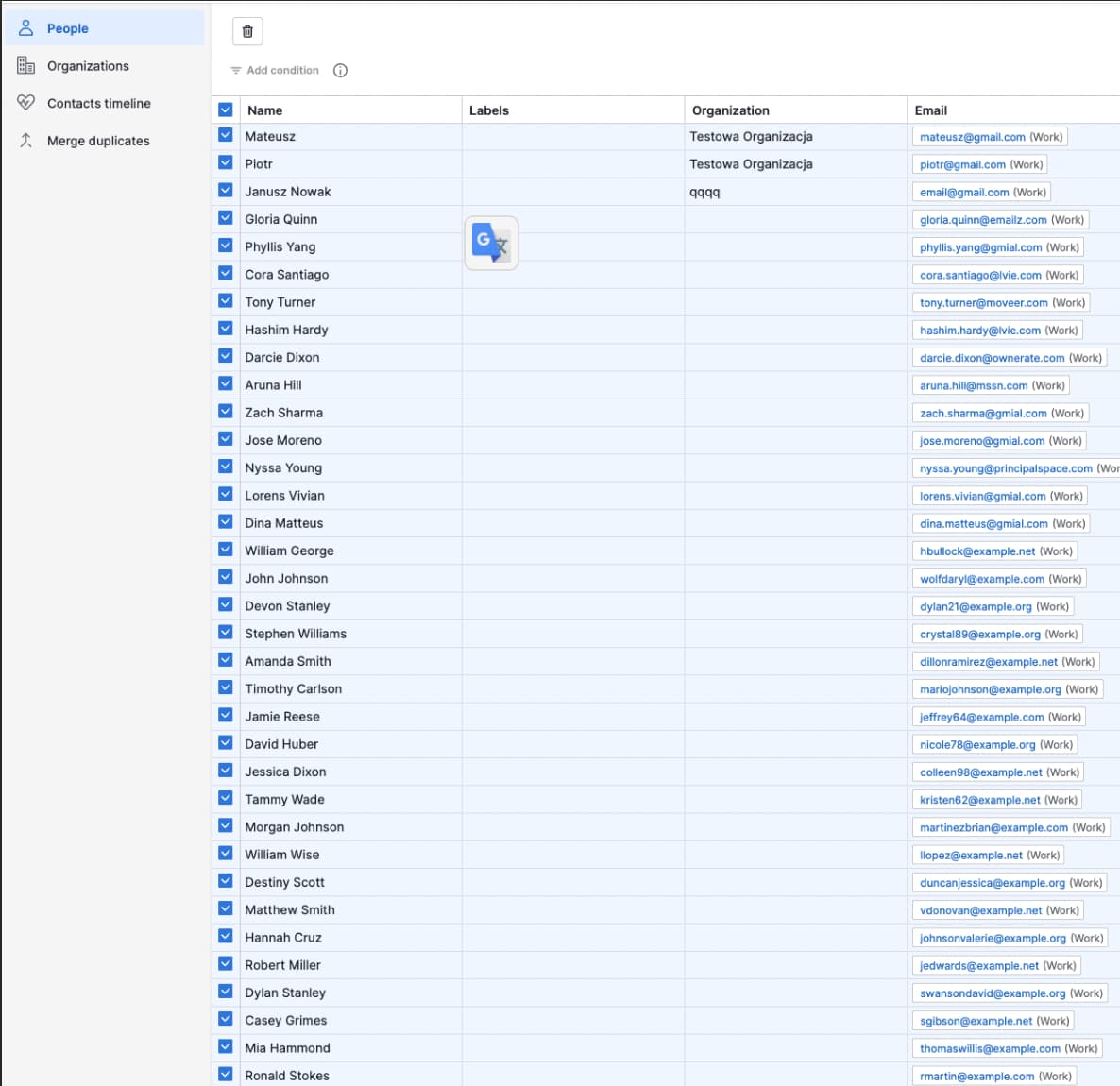Click the Email column header
Viewport: 1120px width, 1086px height.
(x=930, y=110)
